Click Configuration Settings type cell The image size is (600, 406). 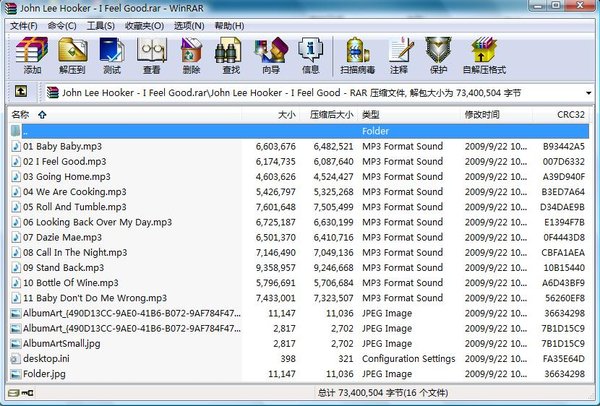(x=409, y=359)
